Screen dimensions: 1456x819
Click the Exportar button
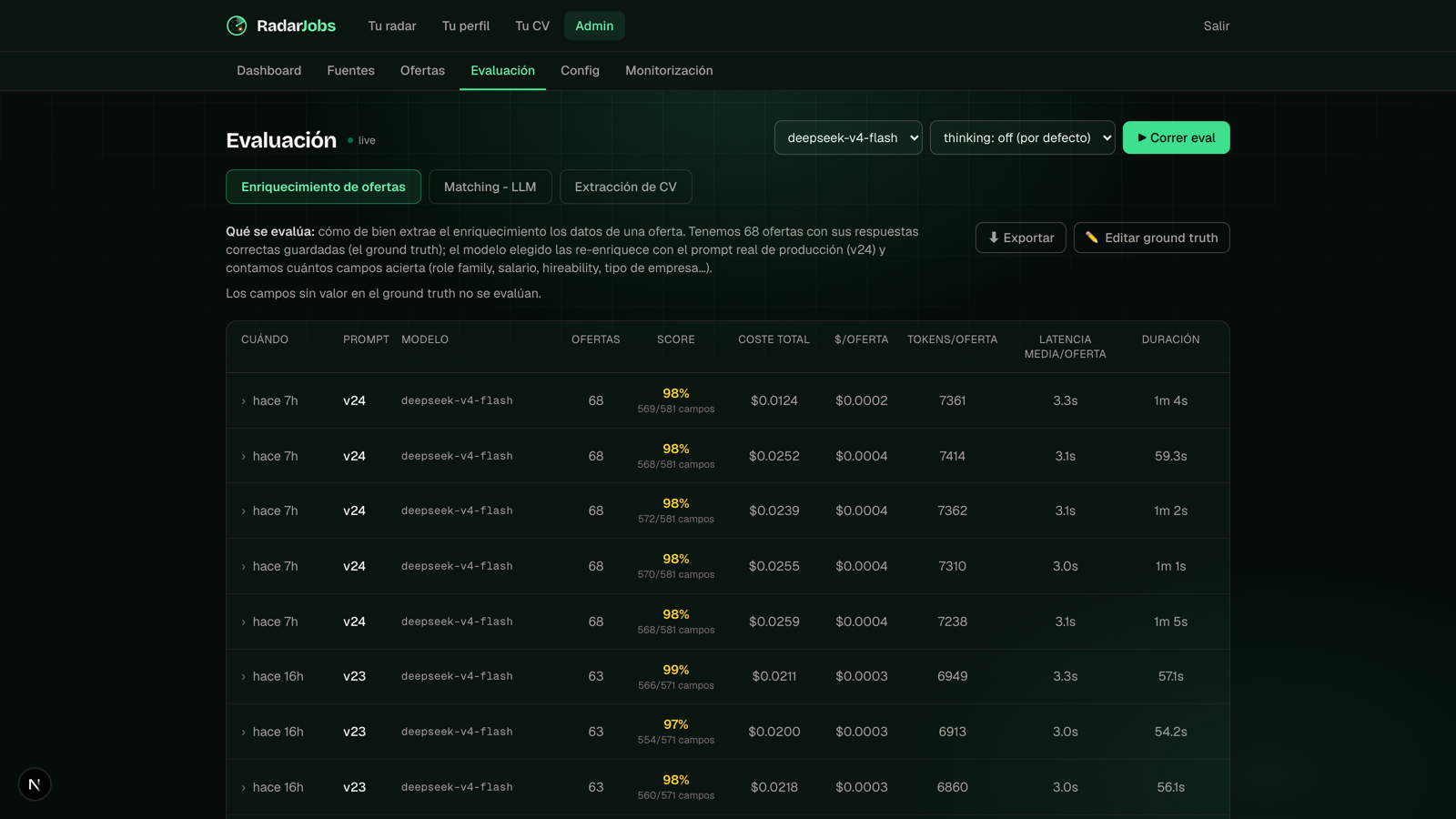[1020, 238]
